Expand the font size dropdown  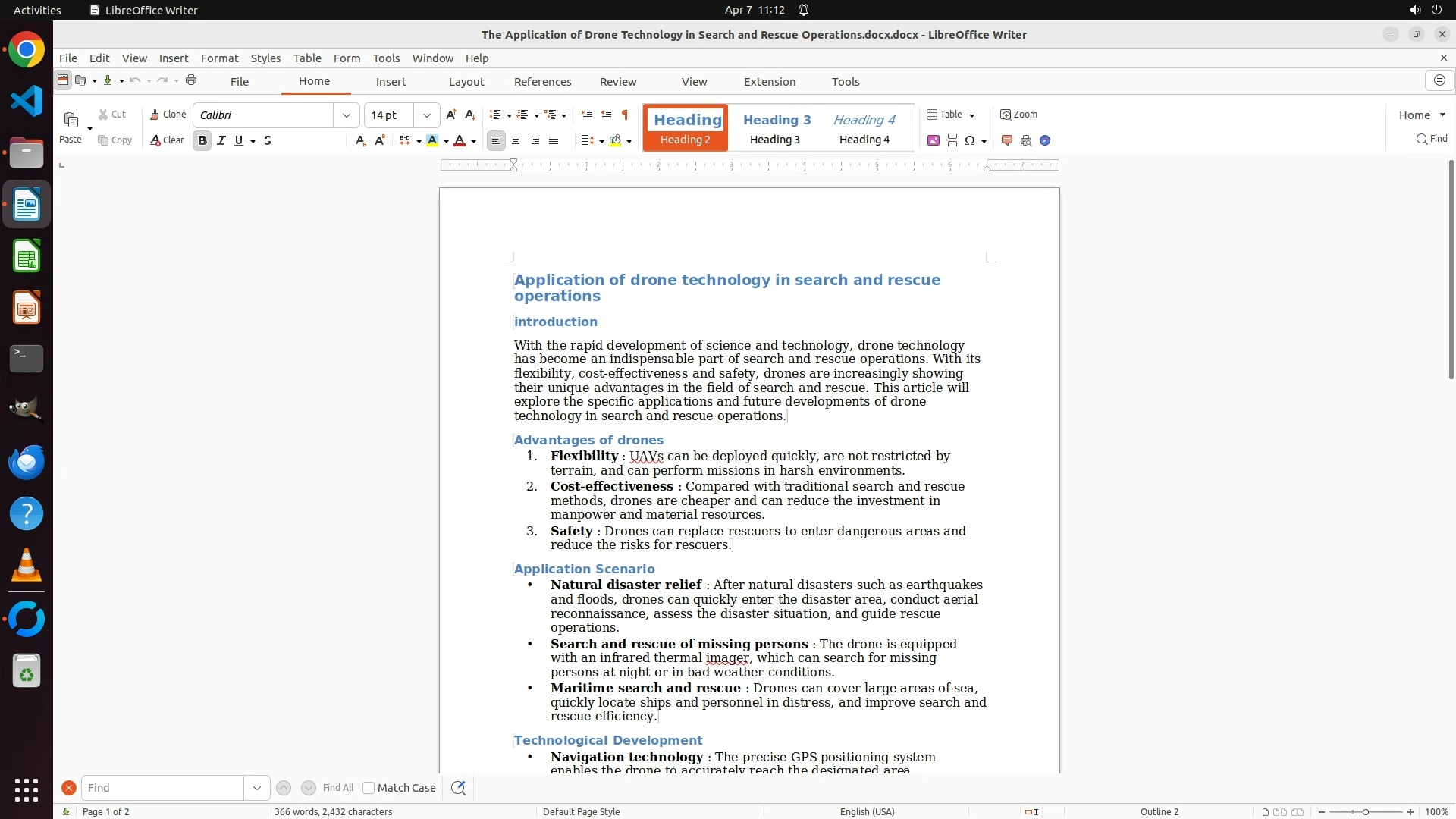point(427,115)
